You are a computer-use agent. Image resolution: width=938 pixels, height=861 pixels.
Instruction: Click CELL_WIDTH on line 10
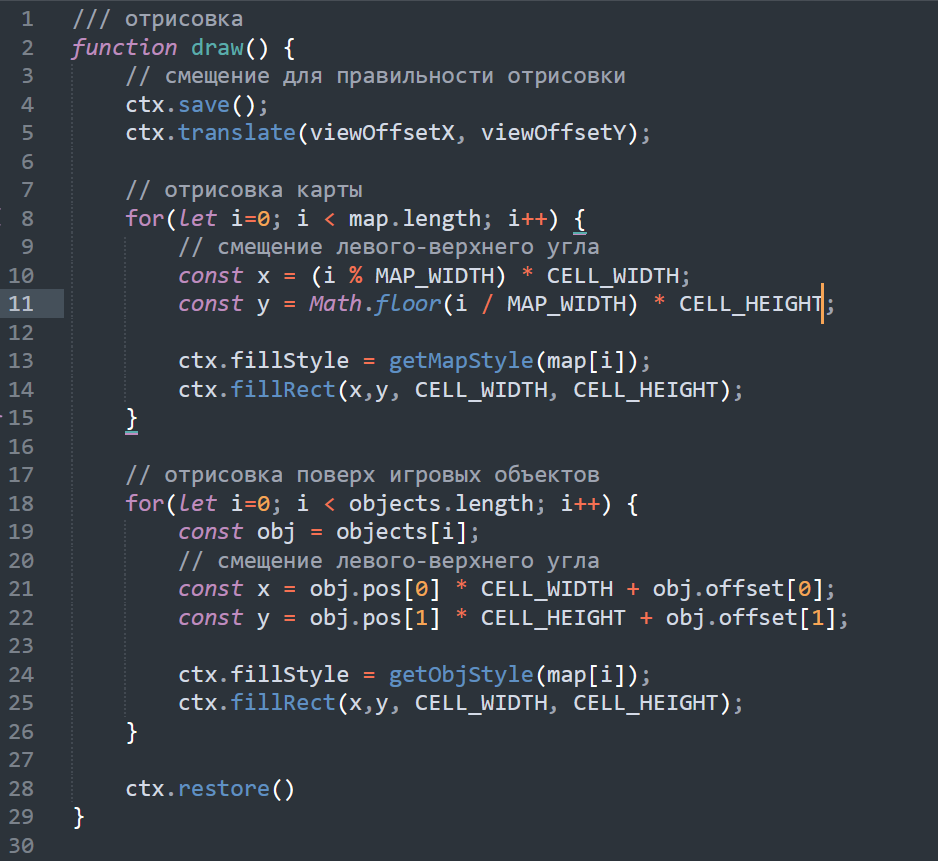point(613,276)
